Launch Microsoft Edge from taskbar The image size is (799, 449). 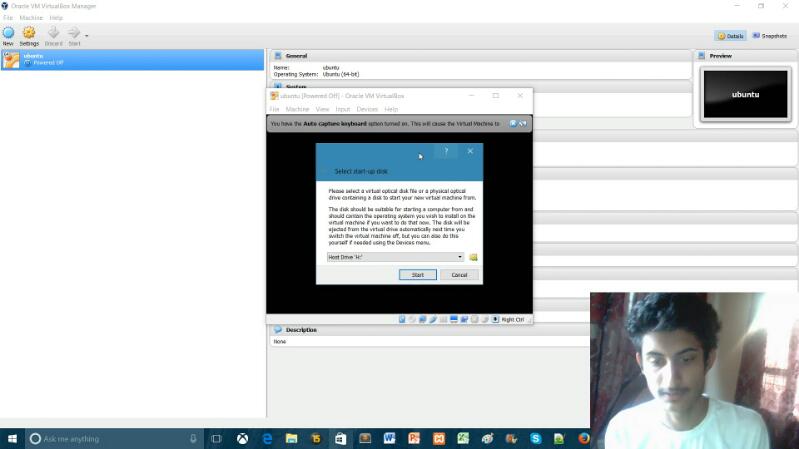[267, 439]
